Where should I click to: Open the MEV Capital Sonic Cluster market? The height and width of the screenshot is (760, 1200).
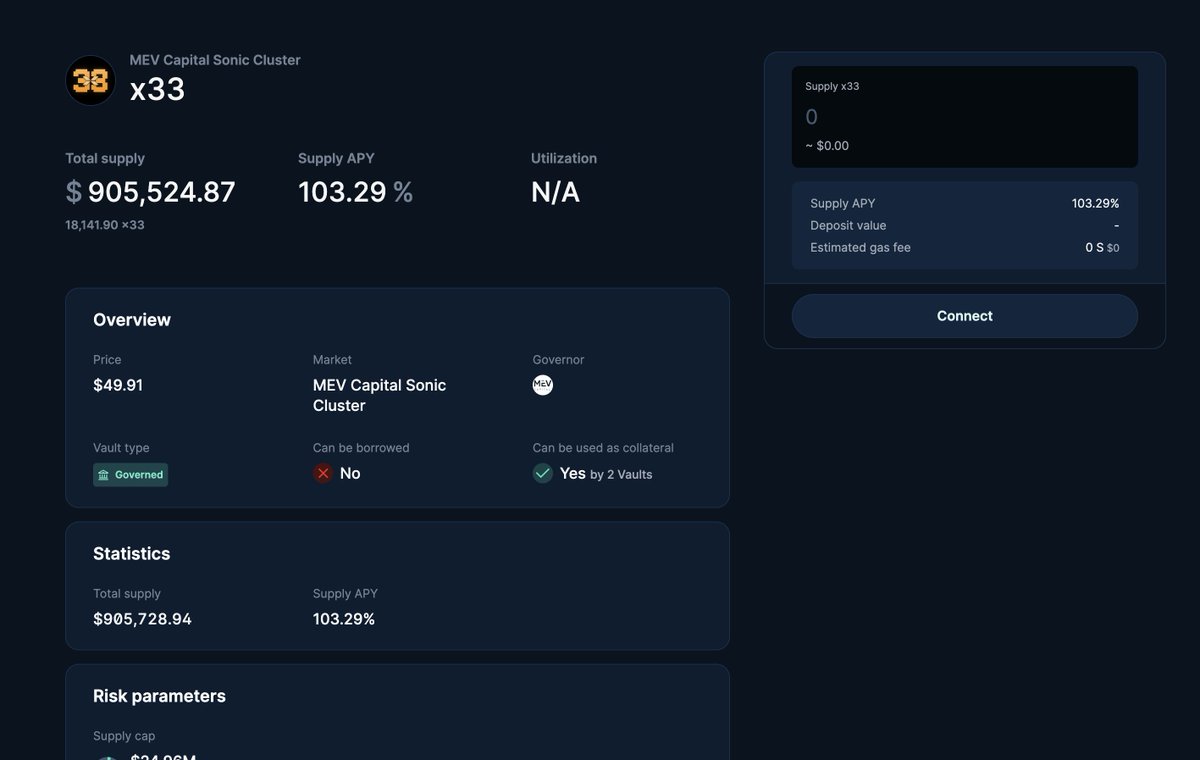pyautogui.click(x=379, y=395)
